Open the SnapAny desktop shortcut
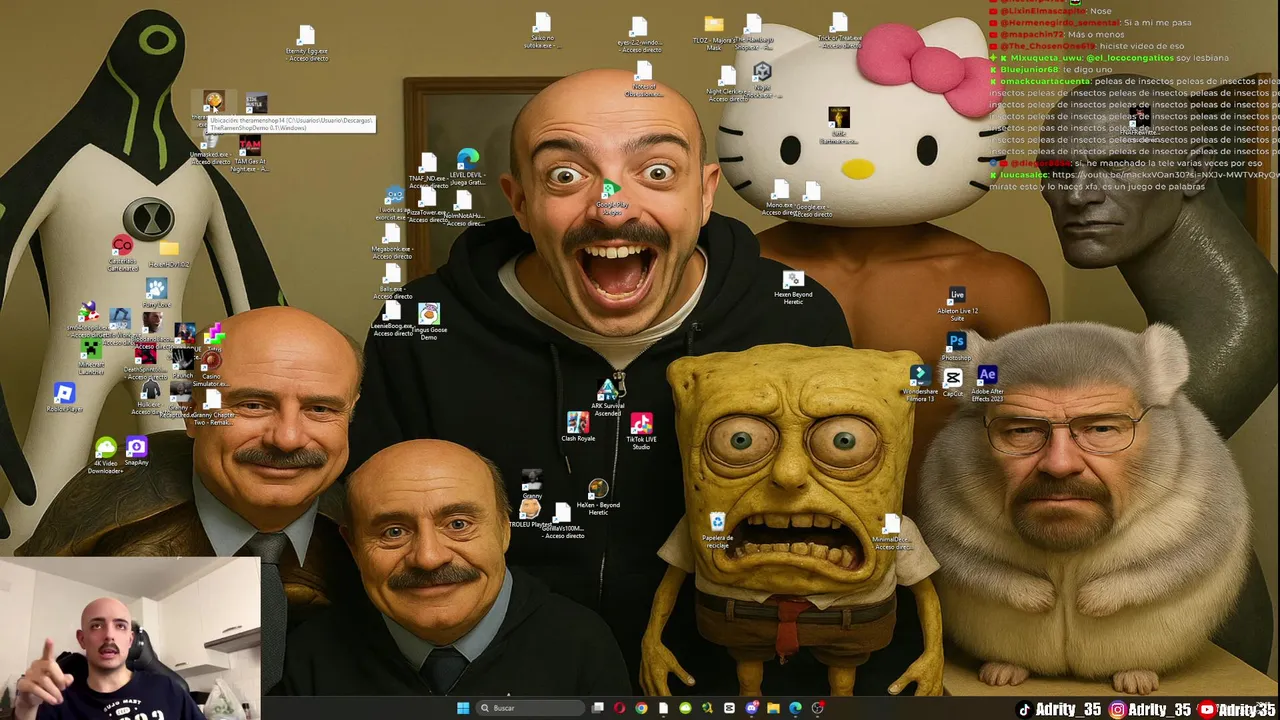 [137, 452]
